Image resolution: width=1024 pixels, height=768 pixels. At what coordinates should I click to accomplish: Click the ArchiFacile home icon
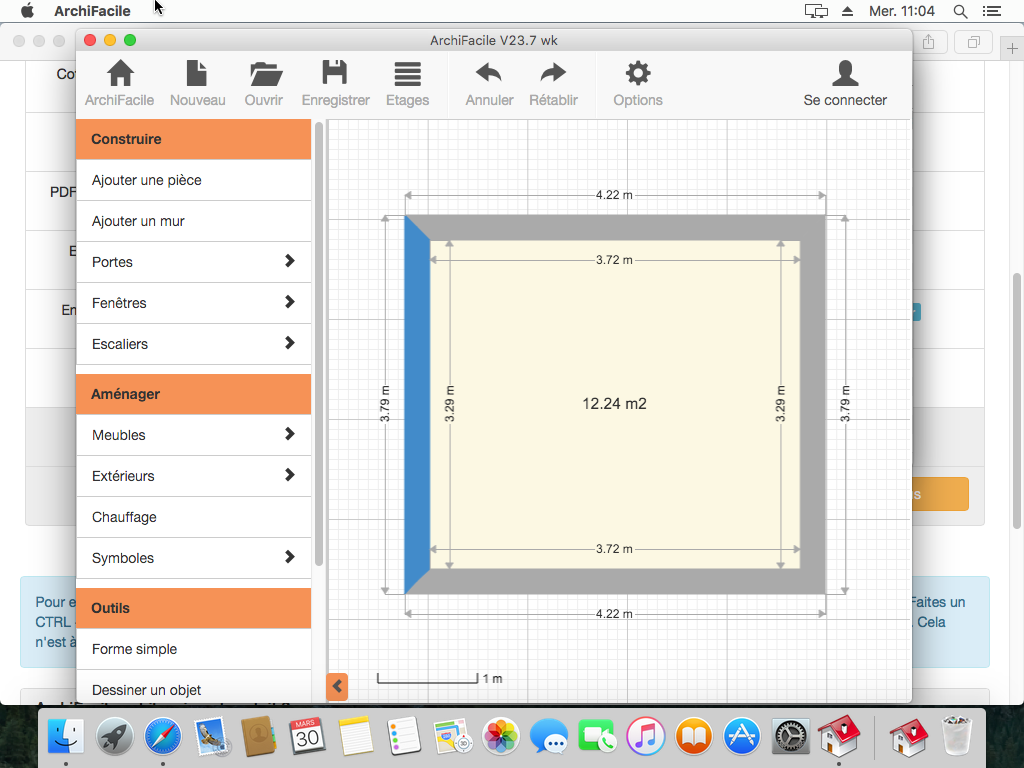point(120,74)
